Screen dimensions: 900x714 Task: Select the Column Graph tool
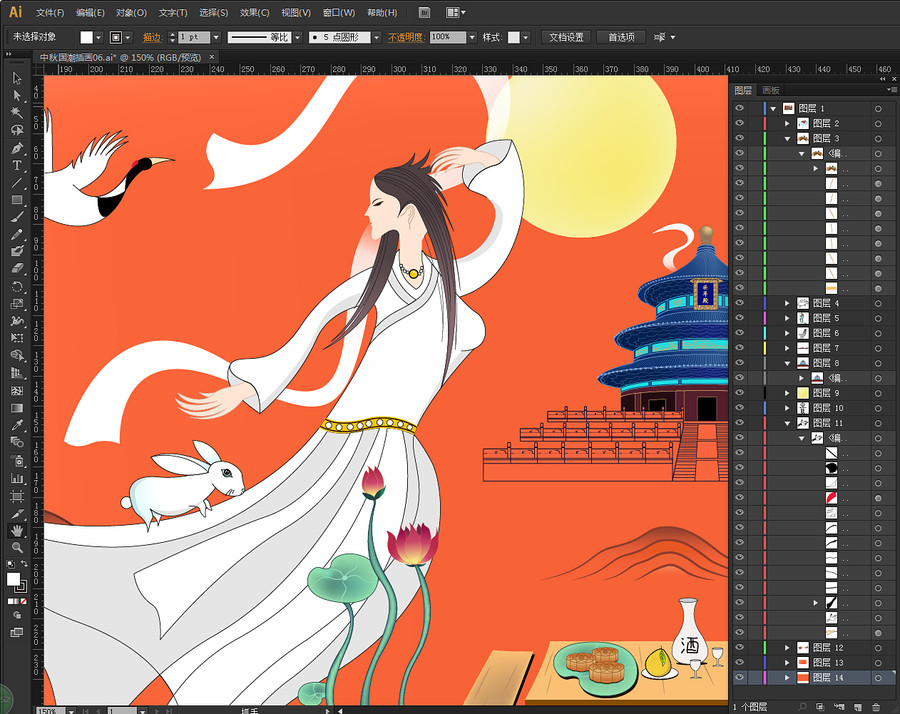click(x=17, y=478)
